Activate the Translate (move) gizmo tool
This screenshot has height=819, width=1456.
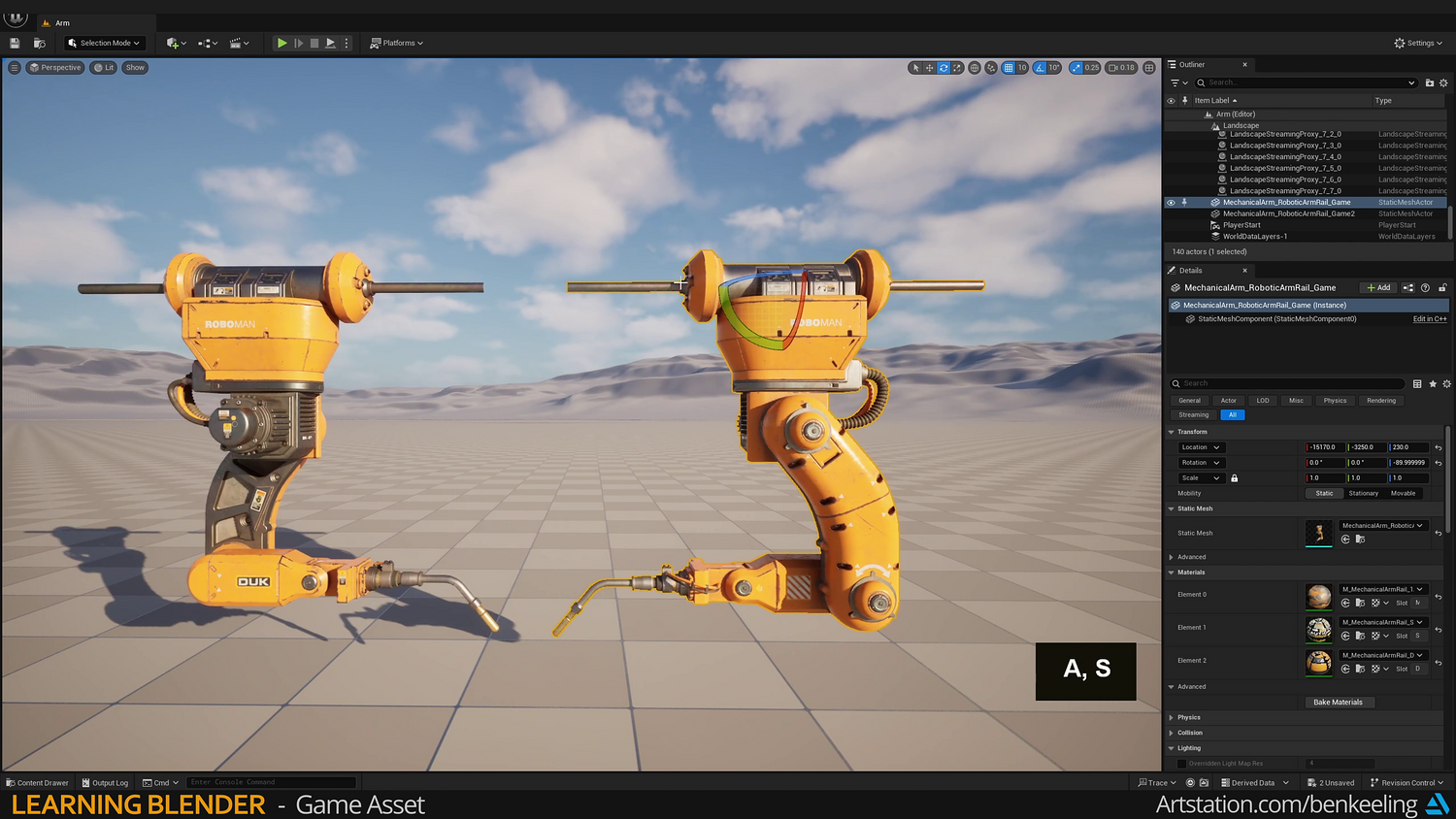(930, 68)
